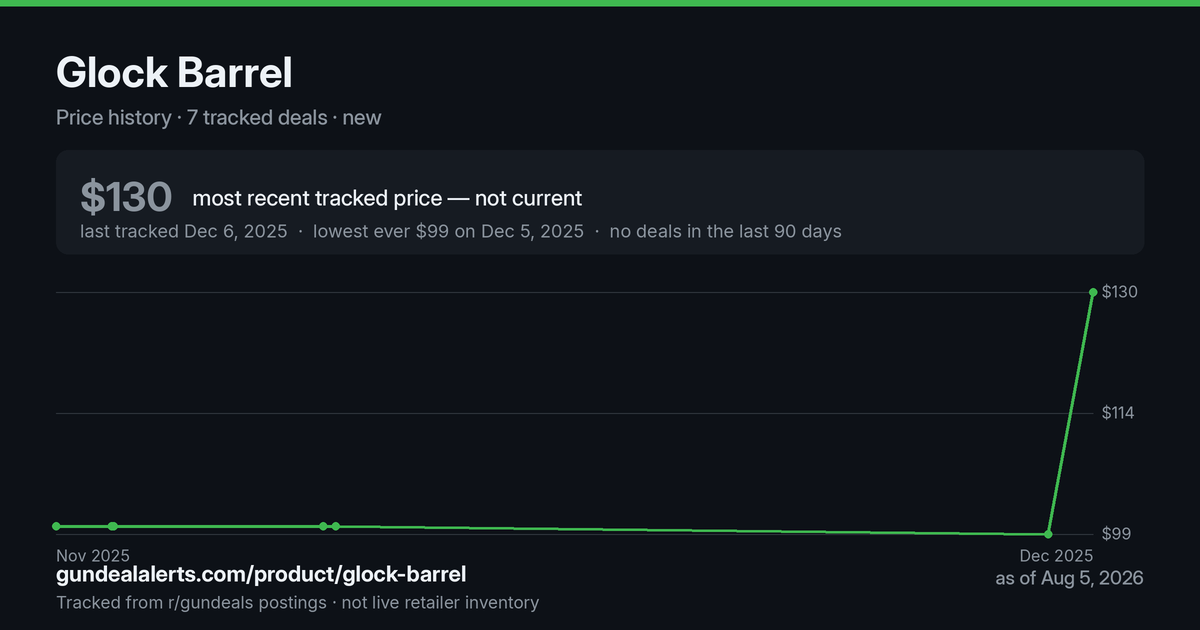1200x630 pixels.
Task: Click 'no deals in the last 90 days'
Action: click(725, 231)
